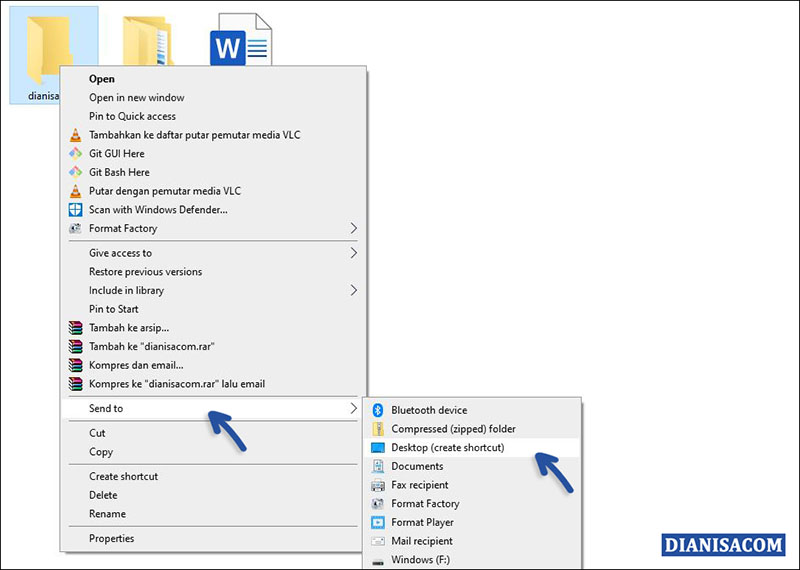Click the Git icon next to Git GUI Here
This screenshot has height=570, width=800.
pyautogui.click(x=76, y=154)
